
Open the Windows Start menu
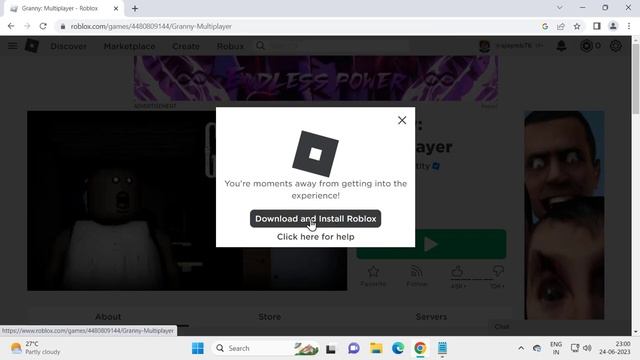coord(198,348)
